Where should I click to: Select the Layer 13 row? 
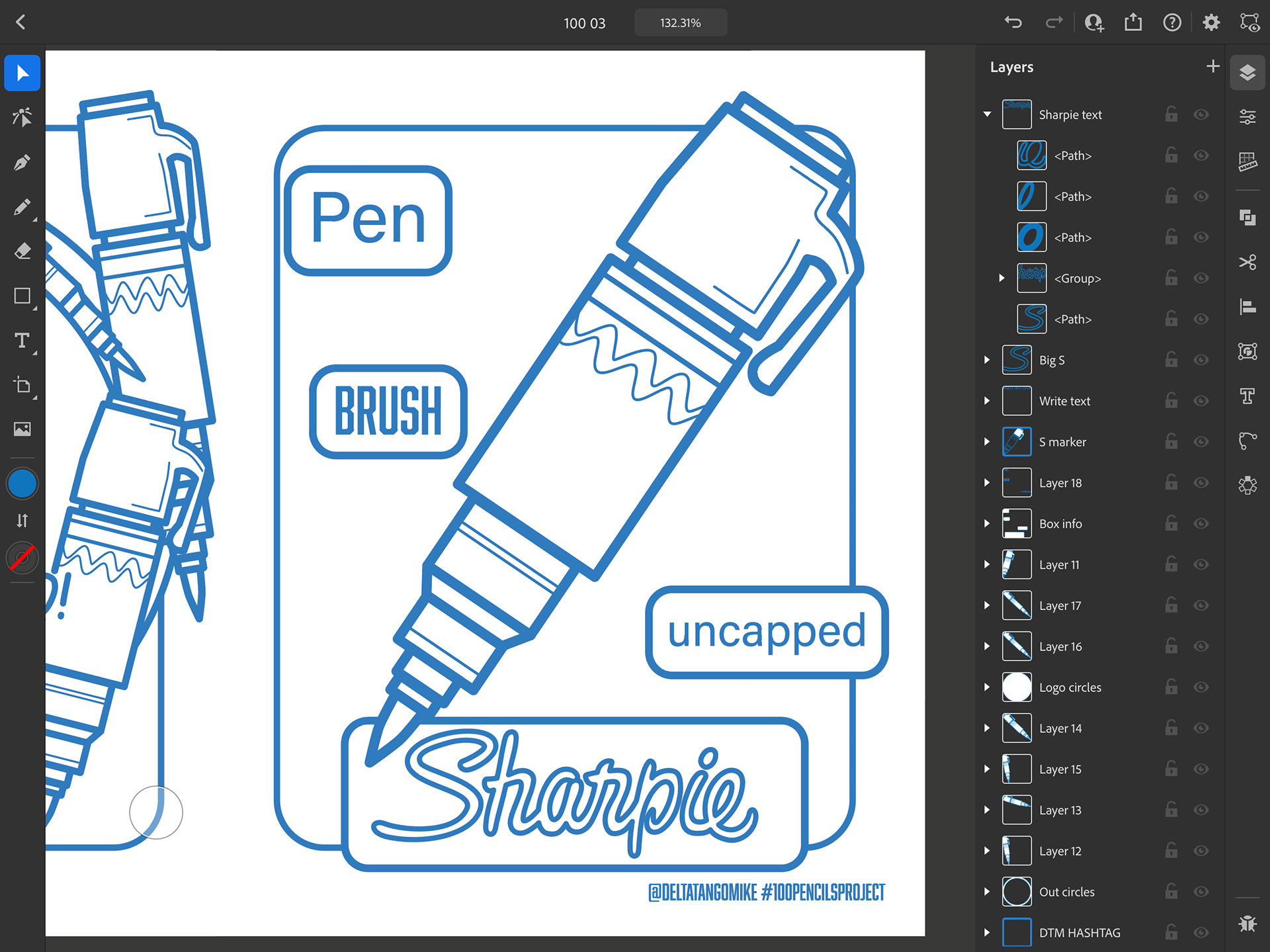click(1100, 810)
